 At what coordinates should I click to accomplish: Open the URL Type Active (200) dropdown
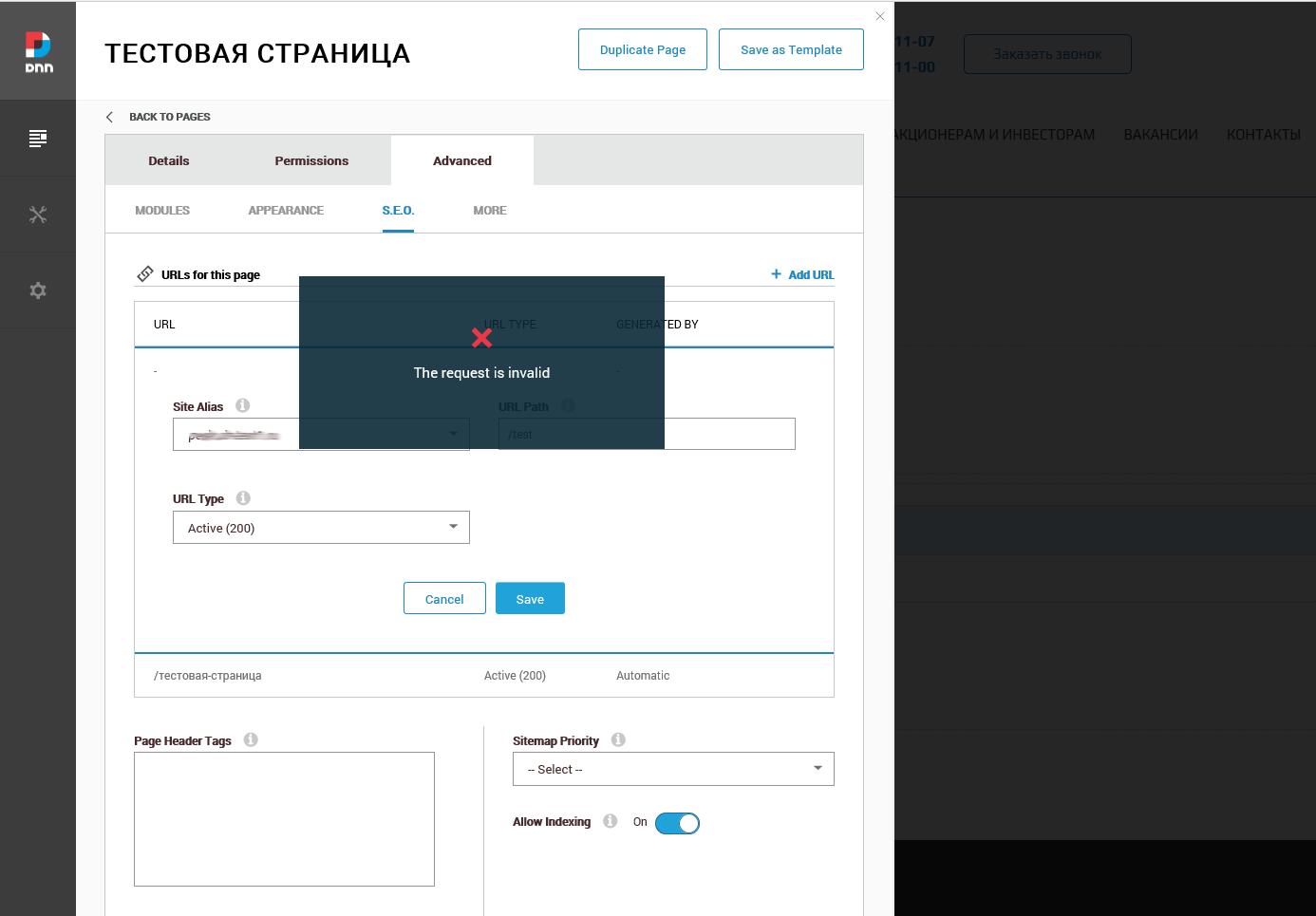pos(321,528)
